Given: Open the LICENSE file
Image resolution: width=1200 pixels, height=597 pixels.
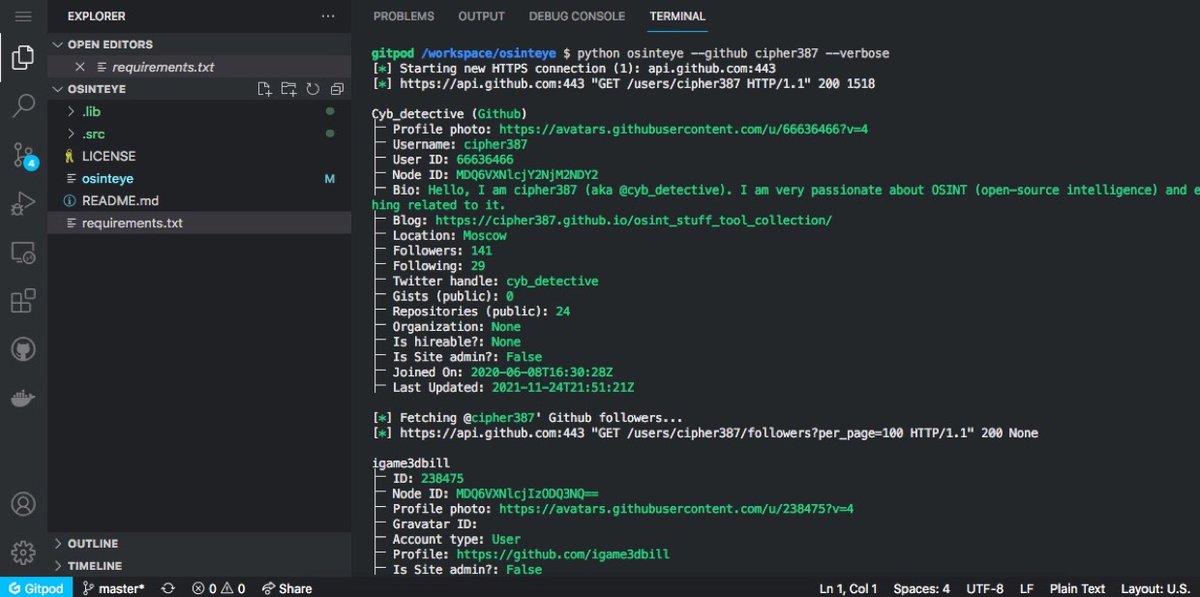Looking at the screenshot, I should point(199,156).
